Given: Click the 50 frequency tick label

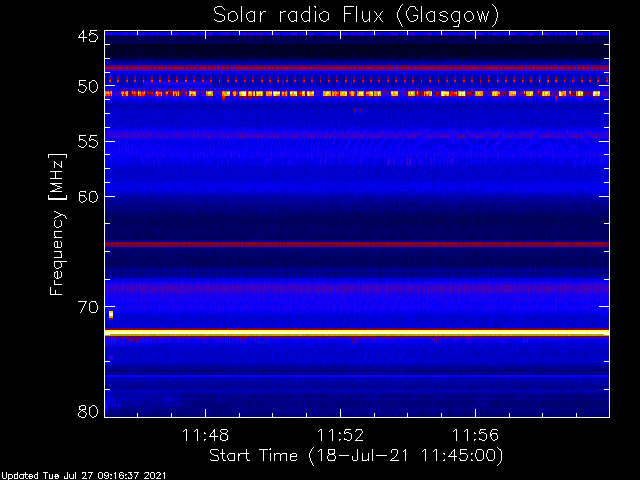Looking at the screenshot, I should click(x=88, y=87).
